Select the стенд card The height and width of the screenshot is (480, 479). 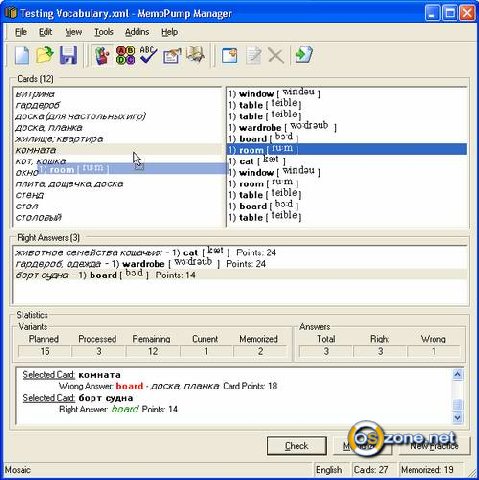[117, 195]
